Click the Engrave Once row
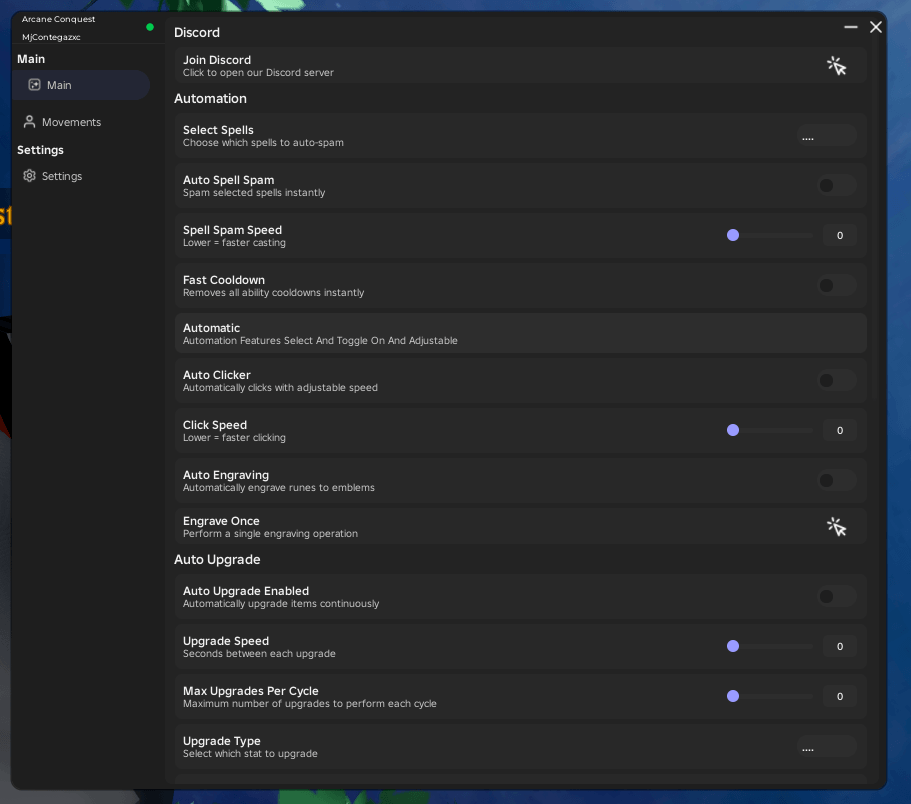Viewport: 911px width, 804px height. pos(521,527)
